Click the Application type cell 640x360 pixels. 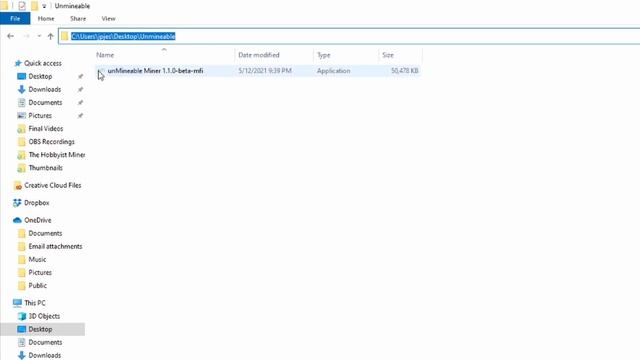[333, 71]
